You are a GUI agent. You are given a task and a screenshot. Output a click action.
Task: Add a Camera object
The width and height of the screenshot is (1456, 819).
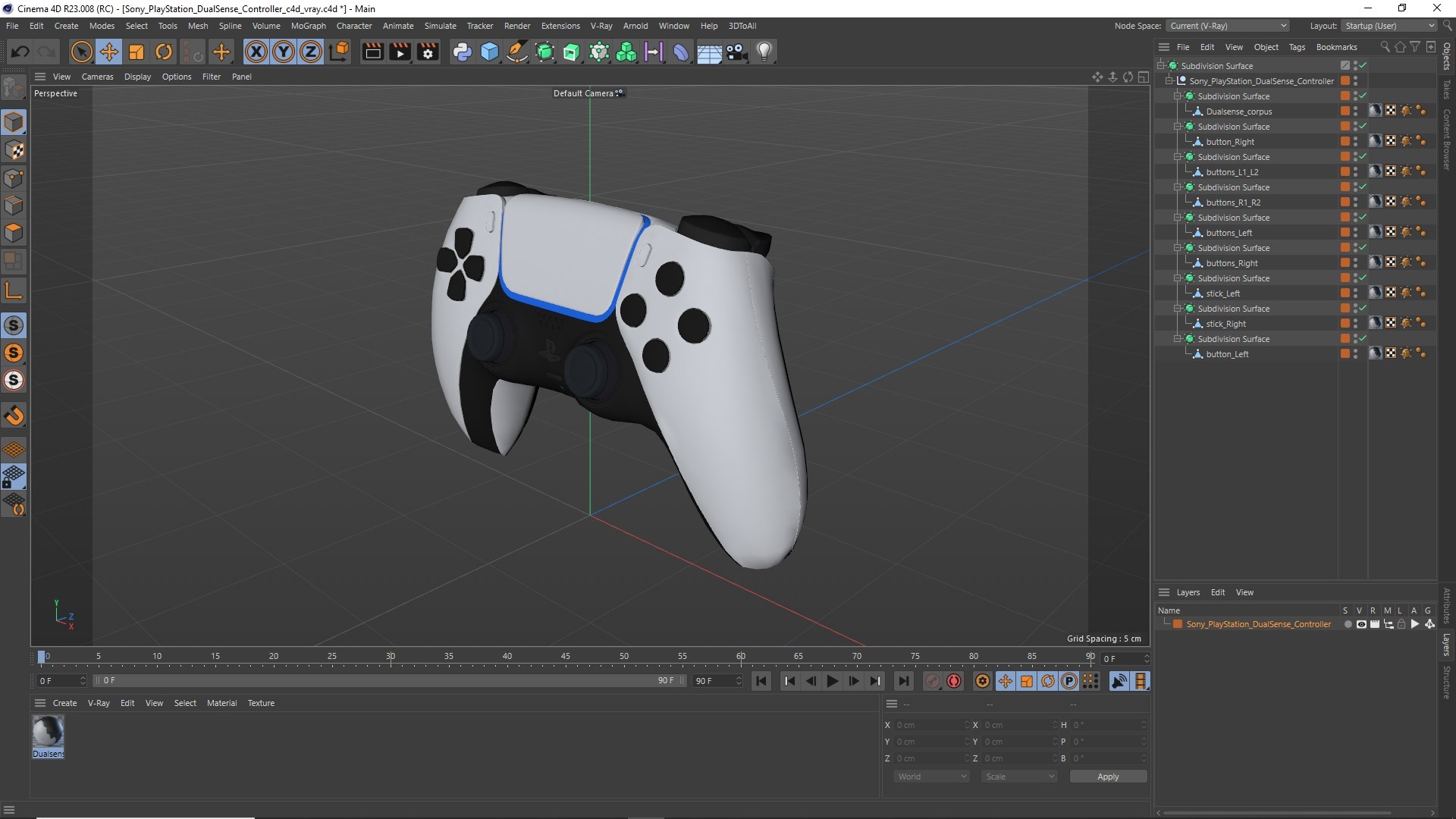[x=736, y=52]
